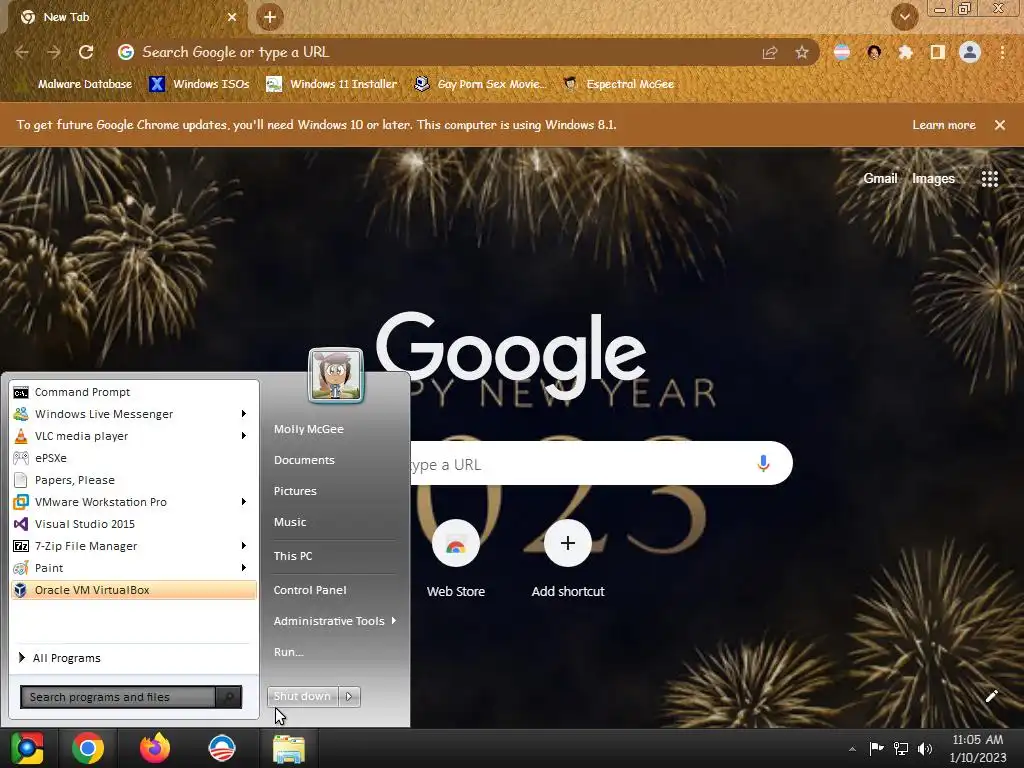Launch Oracle VM VirtualBox
Image resolution: width=1024 pixels, height=768 pixels.
coord(134,590)
